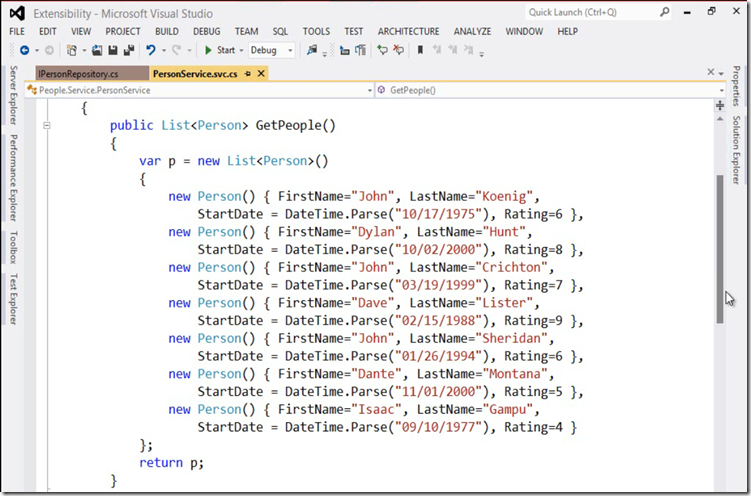Screen dimensions: 751x496
Task: Click the Visual Studio logo icon
Action: (17, 13)
